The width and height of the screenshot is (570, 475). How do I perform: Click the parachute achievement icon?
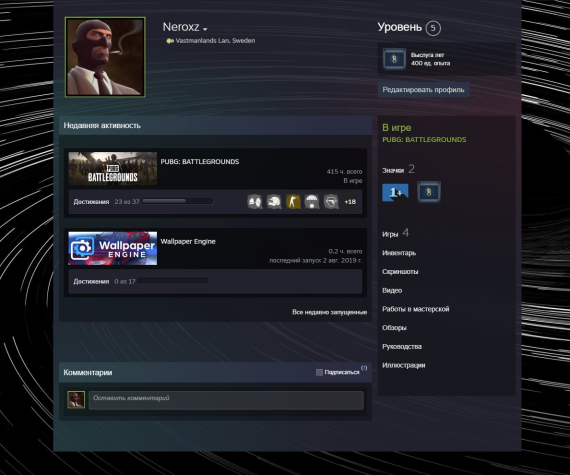(312, 202)
